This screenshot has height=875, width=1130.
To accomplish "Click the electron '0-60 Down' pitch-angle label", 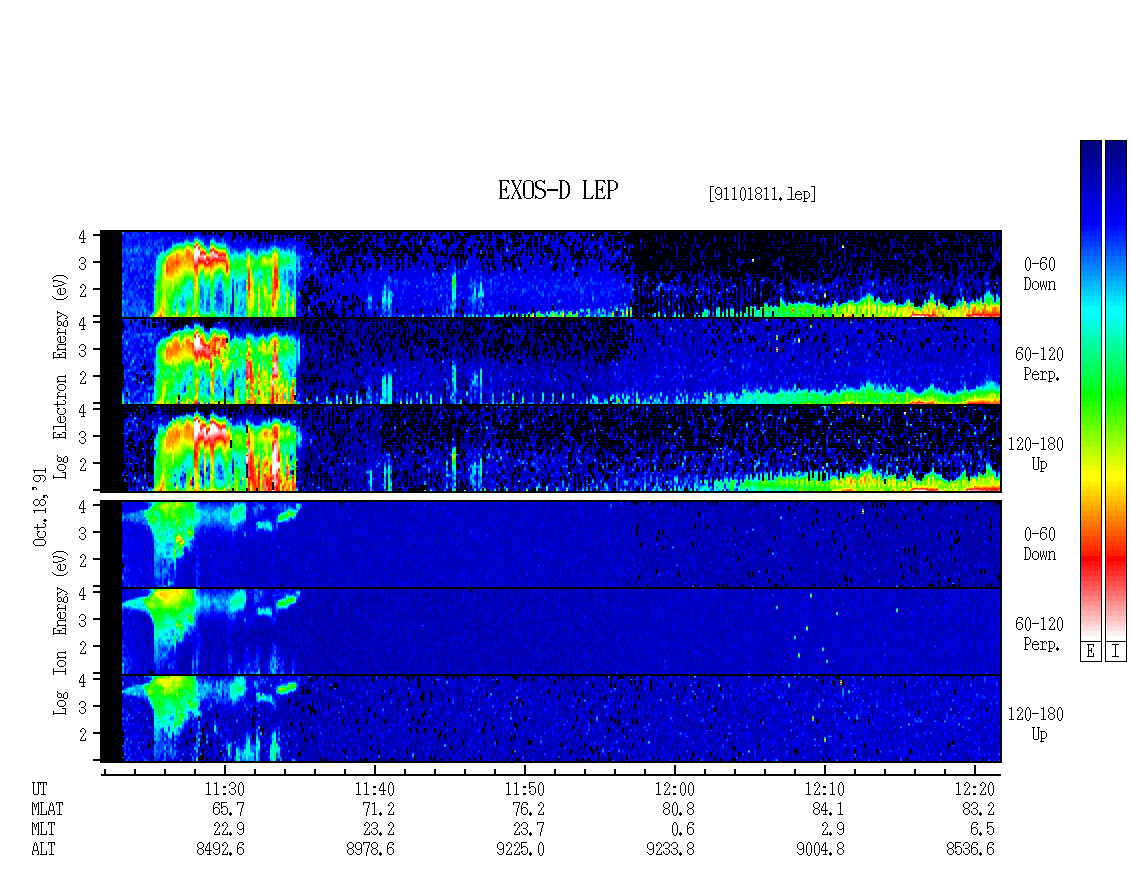I will [x=1039, y=275].
